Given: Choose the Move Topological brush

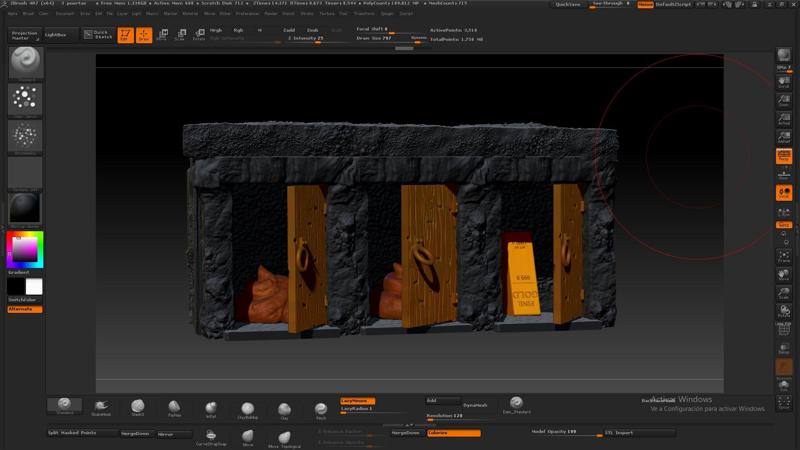Looking at the screenshot, I should pyautogui.click(x=285, y=439).
